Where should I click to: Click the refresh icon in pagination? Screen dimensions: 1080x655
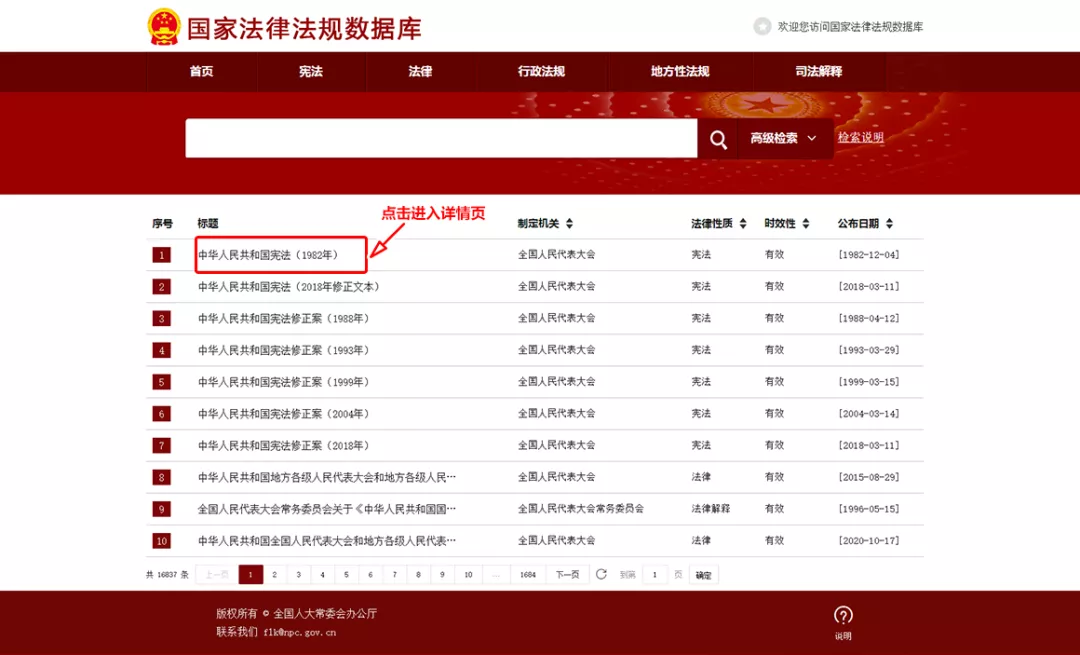click(601, 574)
